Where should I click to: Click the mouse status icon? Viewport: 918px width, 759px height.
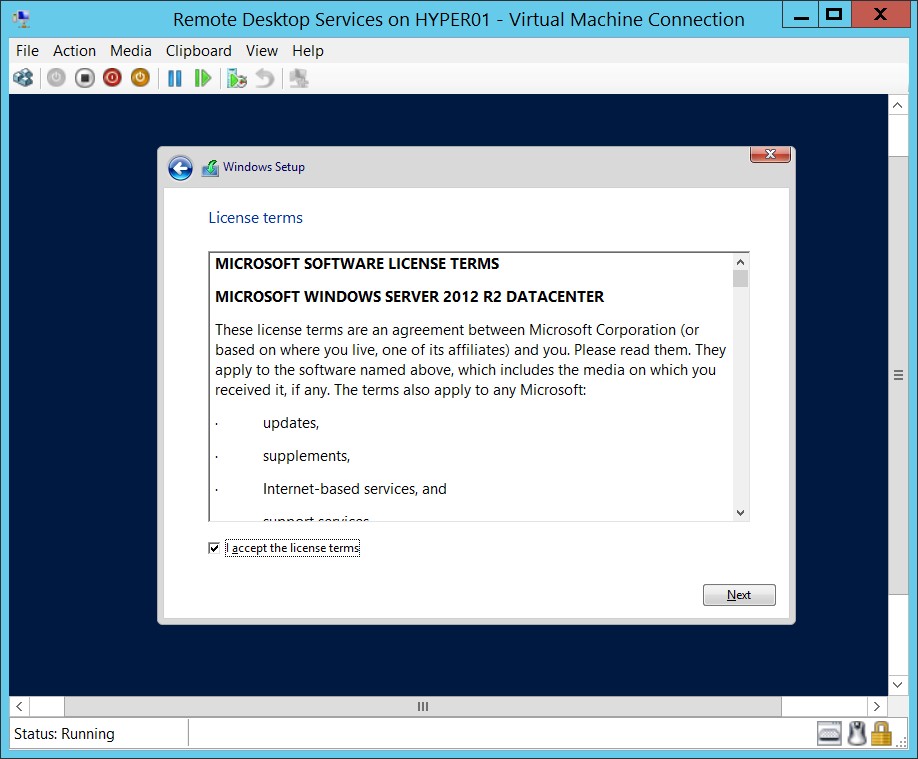coord(857,733)
